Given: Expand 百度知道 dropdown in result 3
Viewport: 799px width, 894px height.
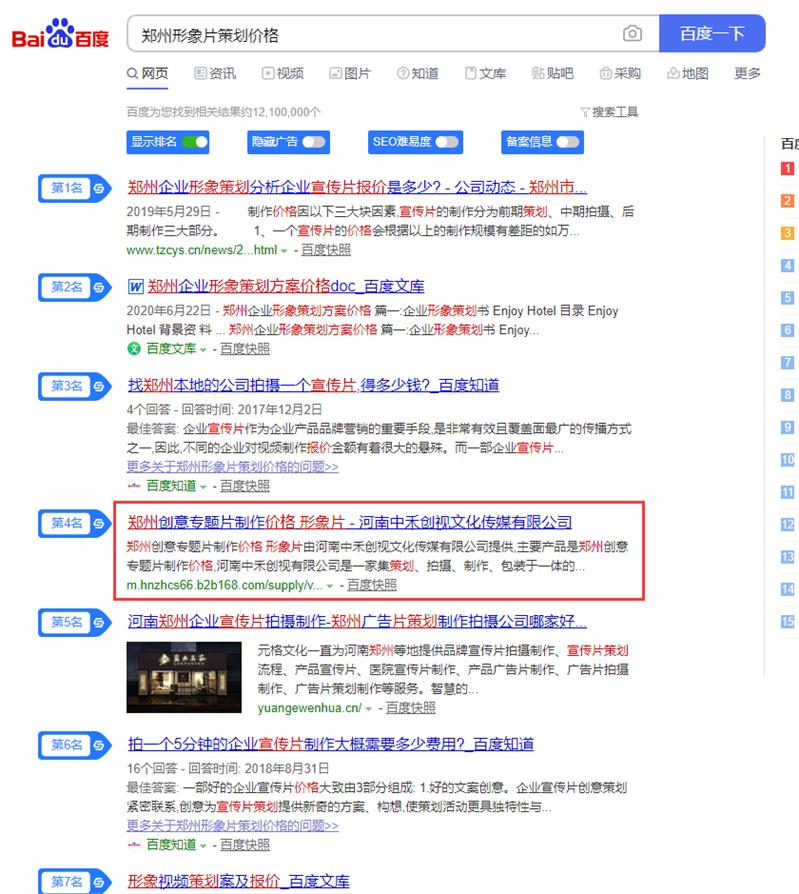Looking at the screenshot, I should pyautogui.click(x=202, y=487).
